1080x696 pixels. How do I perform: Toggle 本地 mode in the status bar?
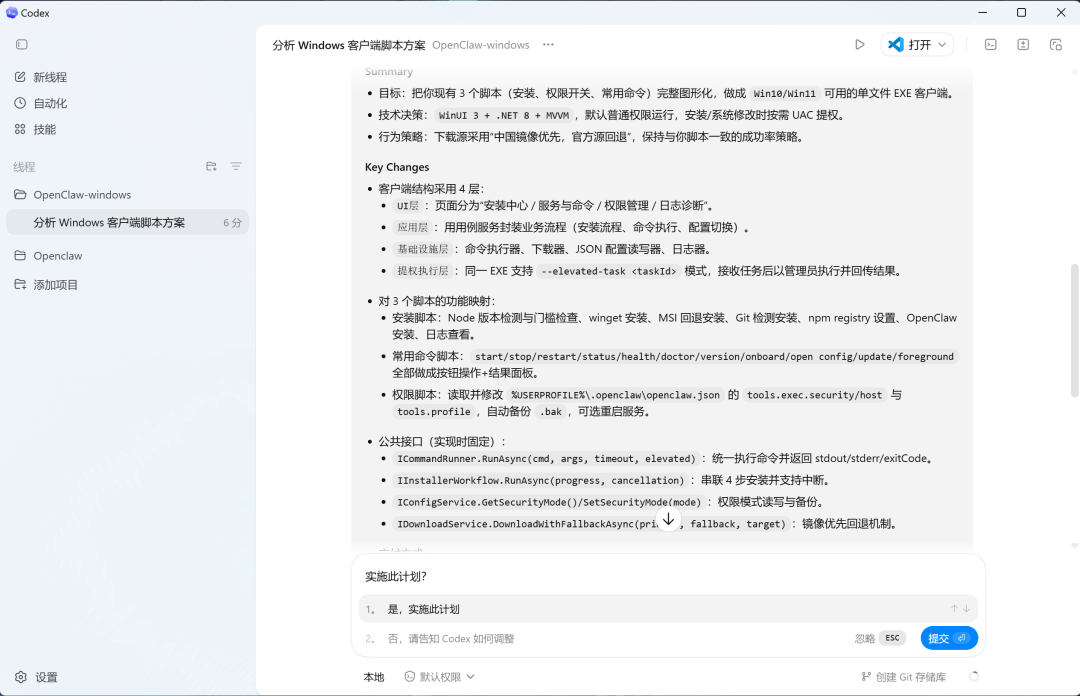[373, 677]
